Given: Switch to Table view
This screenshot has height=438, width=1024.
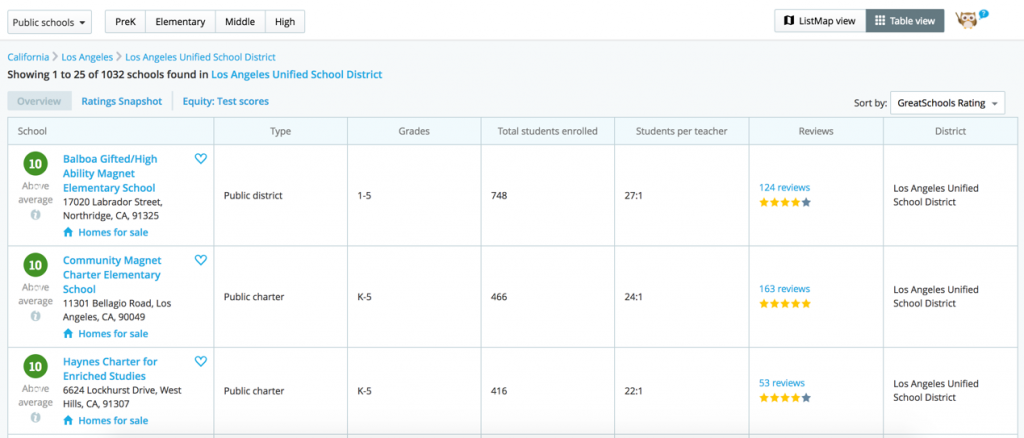Looking at the screenshot, I should (x=905, y=21).
